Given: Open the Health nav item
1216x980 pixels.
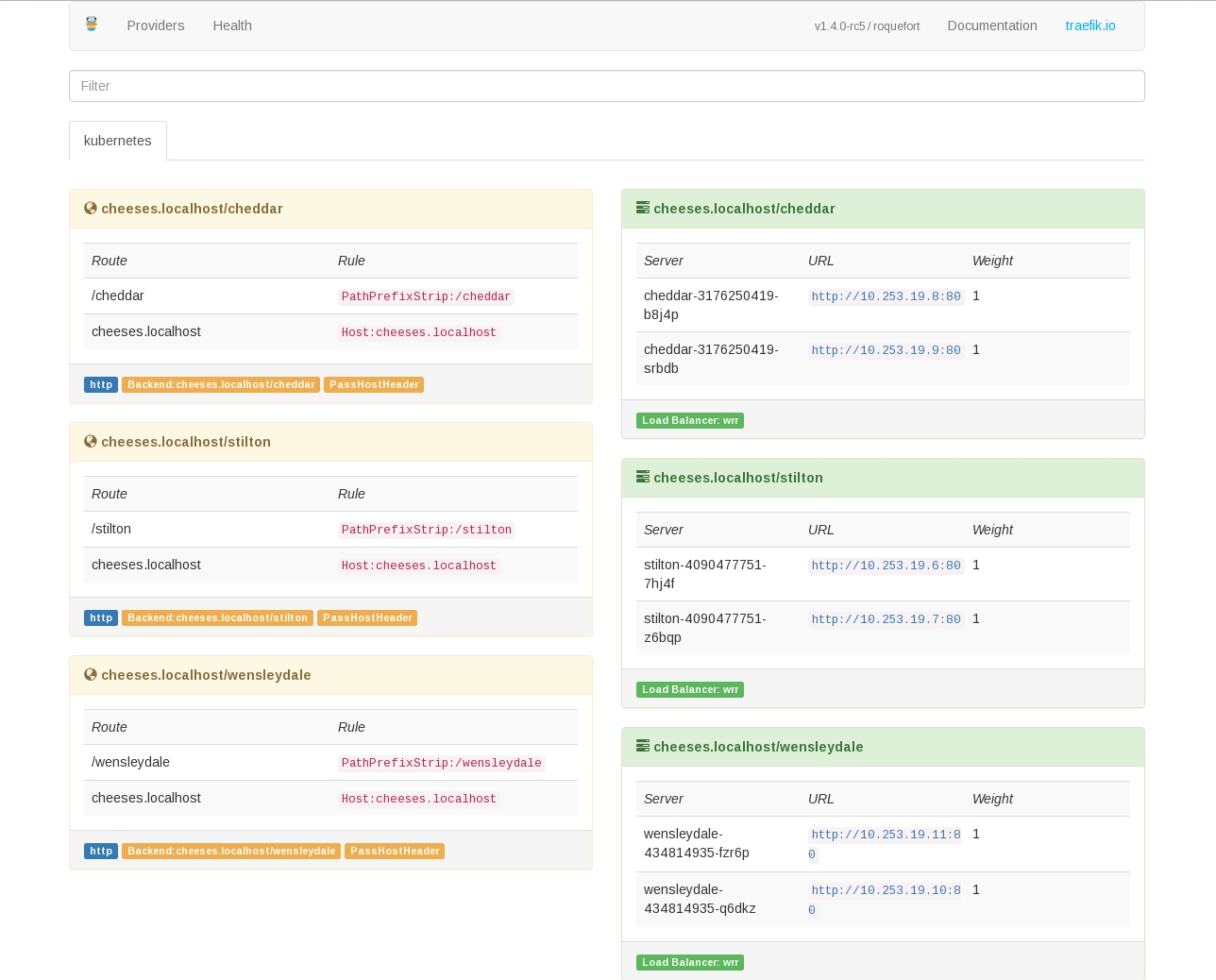Looking at the screenshot, I should click(x=232, y=25).
